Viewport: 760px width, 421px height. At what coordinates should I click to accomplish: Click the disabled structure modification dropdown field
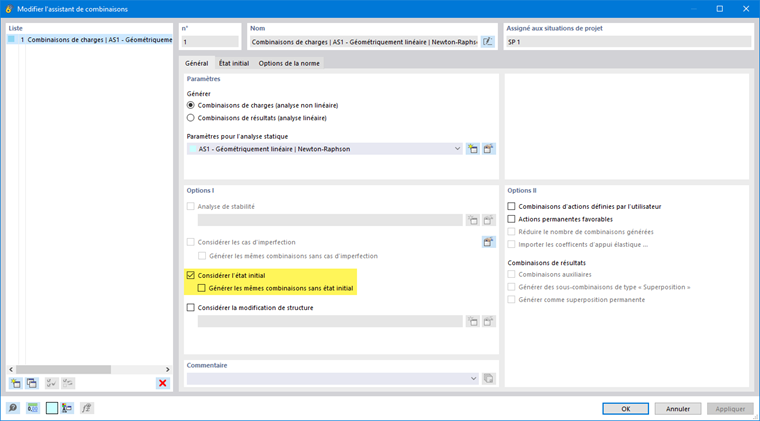pyautogui.click(x=330, y=321)
